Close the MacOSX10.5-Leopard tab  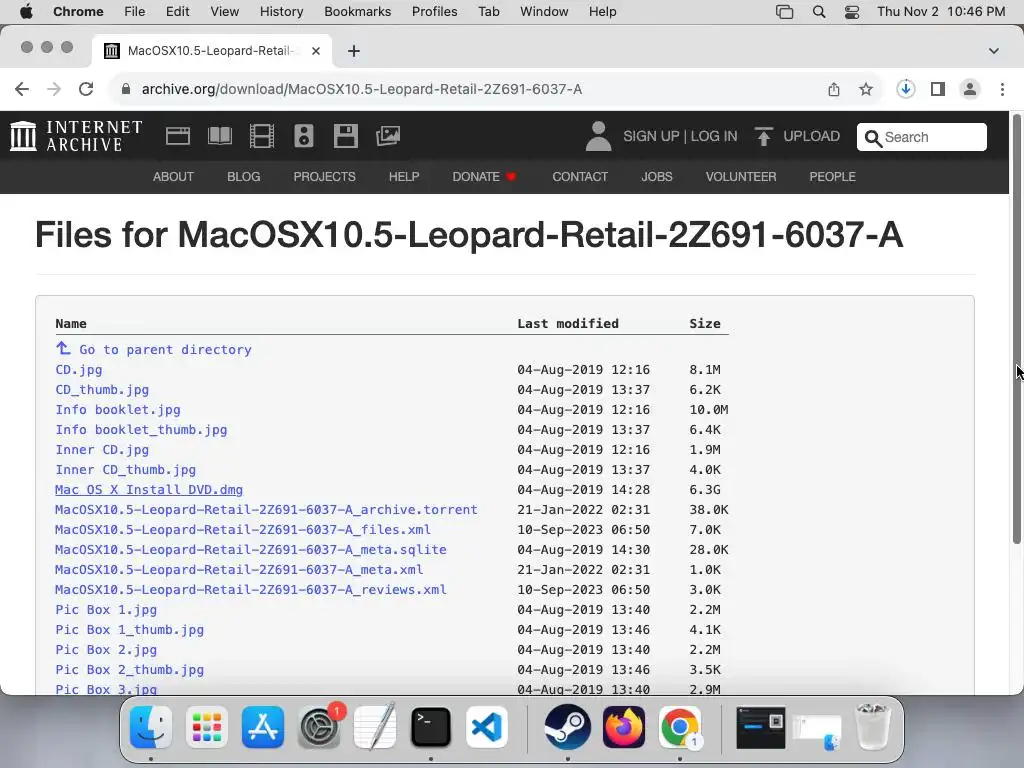(x=316, y=51)
